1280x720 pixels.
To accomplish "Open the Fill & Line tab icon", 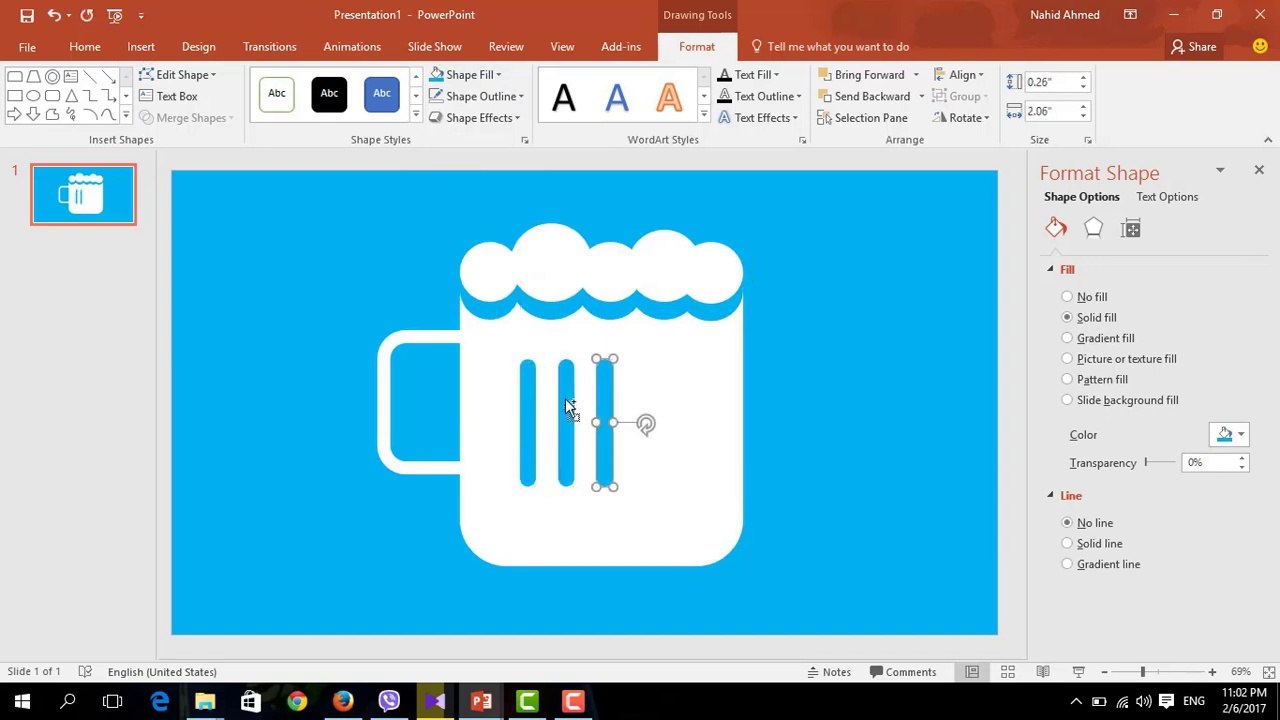I will (1056, 228).
